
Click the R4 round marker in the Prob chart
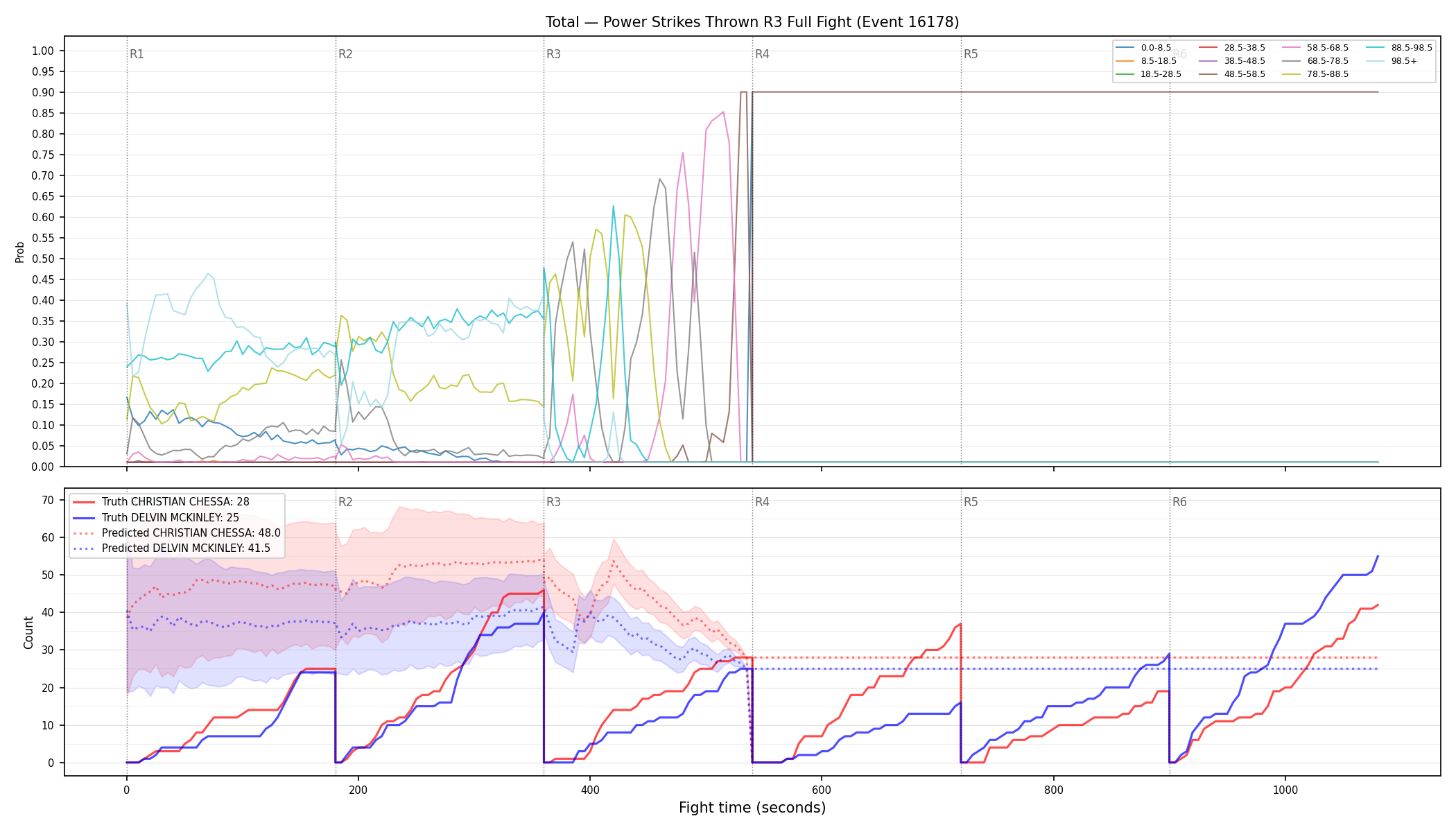[x=762, y=54]
